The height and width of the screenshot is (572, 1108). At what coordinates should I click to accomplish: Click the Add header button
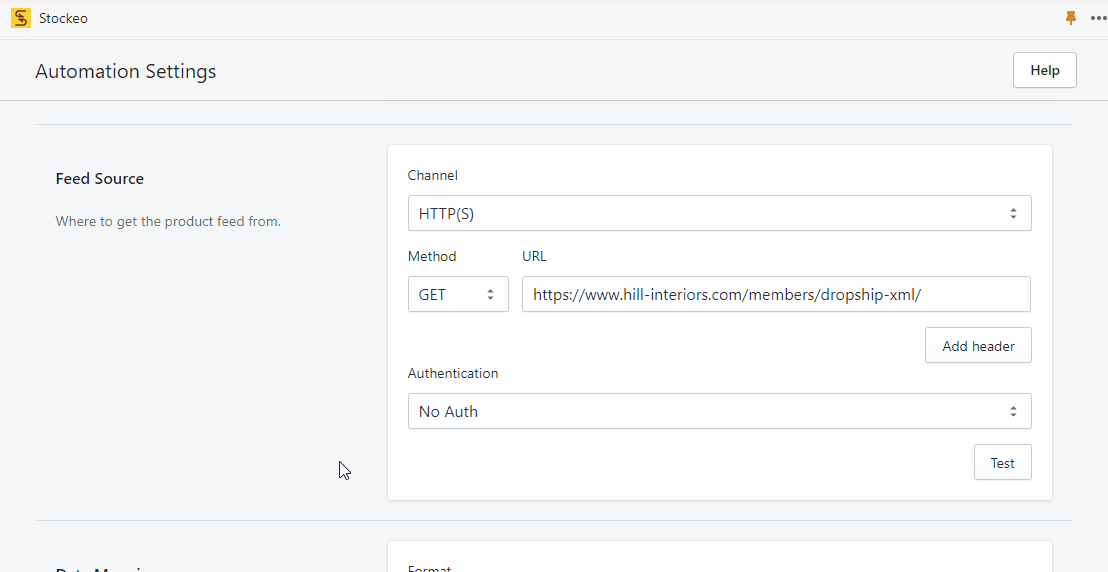[x=978, y=346]
